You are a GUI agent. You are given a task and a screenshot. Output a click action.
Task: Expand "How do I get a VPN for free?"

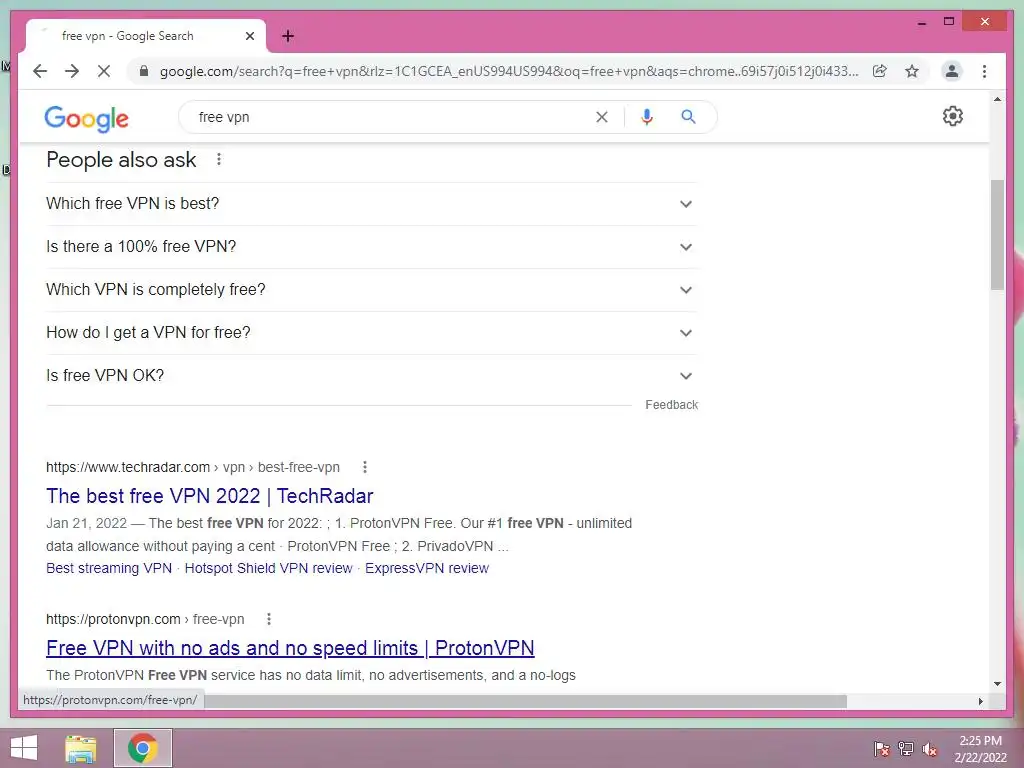[x=371, y=333]
